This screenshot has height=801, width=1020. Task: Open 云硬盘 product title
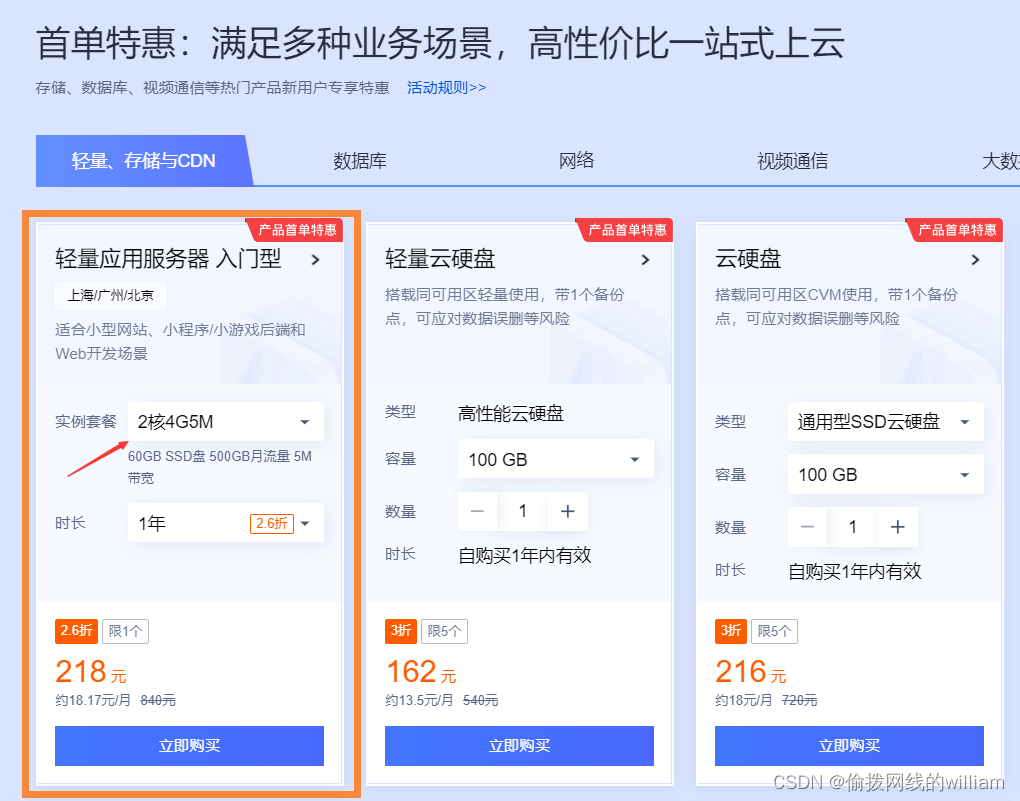pyautogui.click(x=747, y=258)
